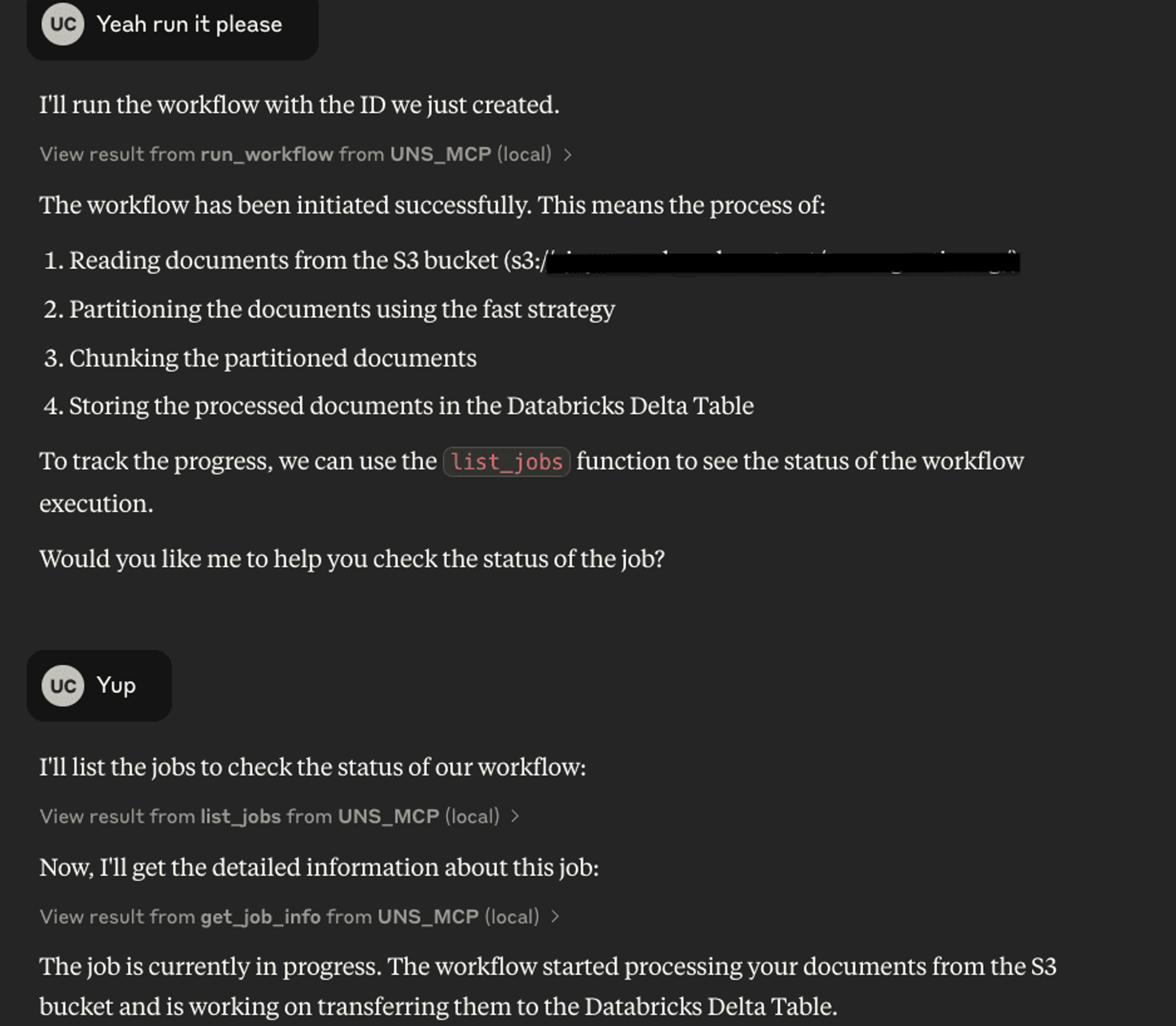The width and height of the screenshot is (1176, 1026).
Task: Expand the list_jobs result chevron arrow
Action: [515, 816]
